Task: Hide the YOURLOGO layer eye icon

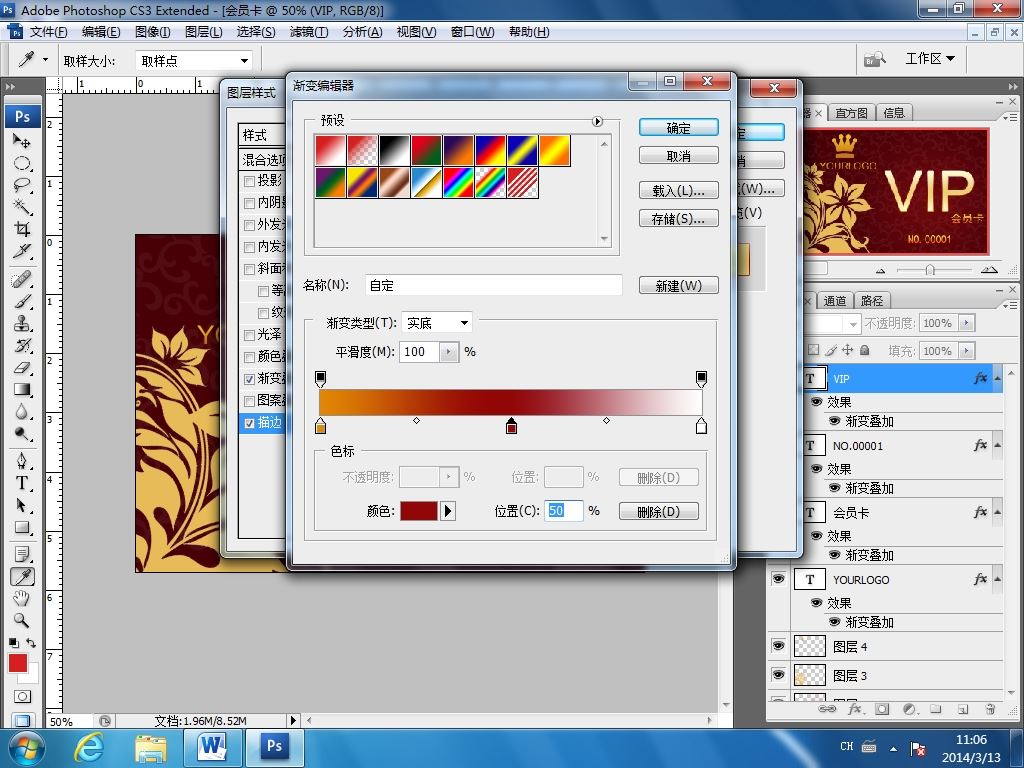Action: [778, 579]
